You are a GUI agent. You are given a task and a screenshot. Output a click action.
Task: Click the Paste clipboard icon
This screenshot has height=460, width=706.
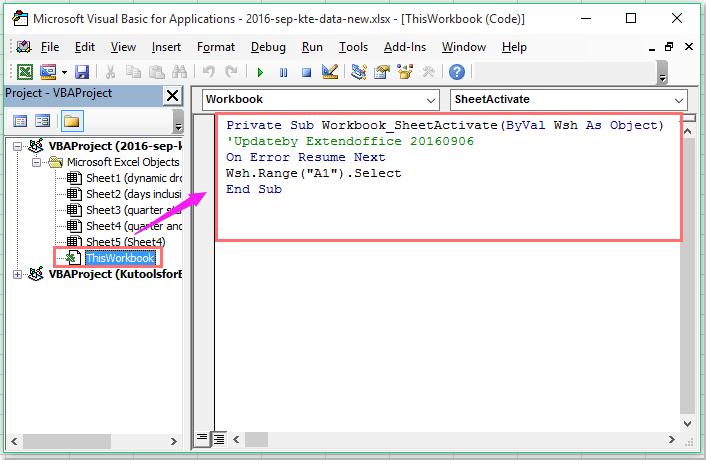click(x=156, y=72)
